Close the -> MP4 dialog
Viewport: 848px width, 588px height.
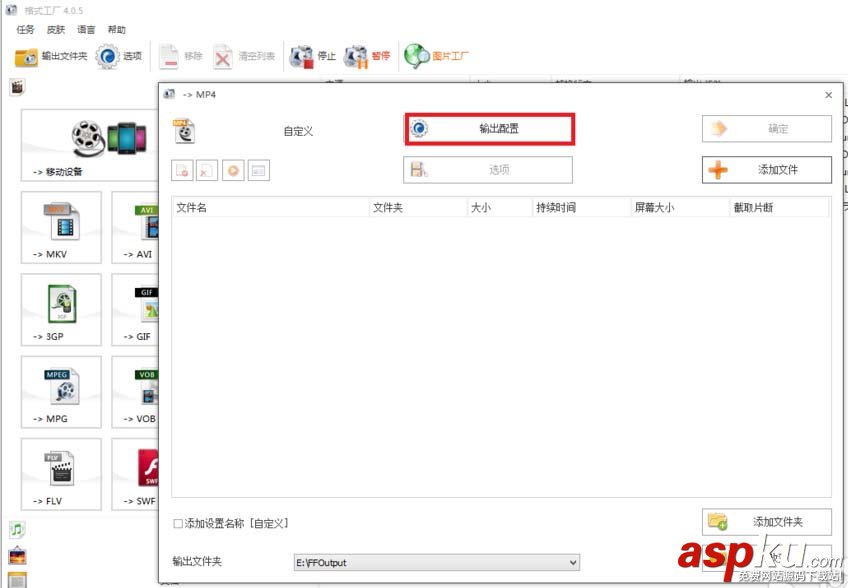[829, 95]
